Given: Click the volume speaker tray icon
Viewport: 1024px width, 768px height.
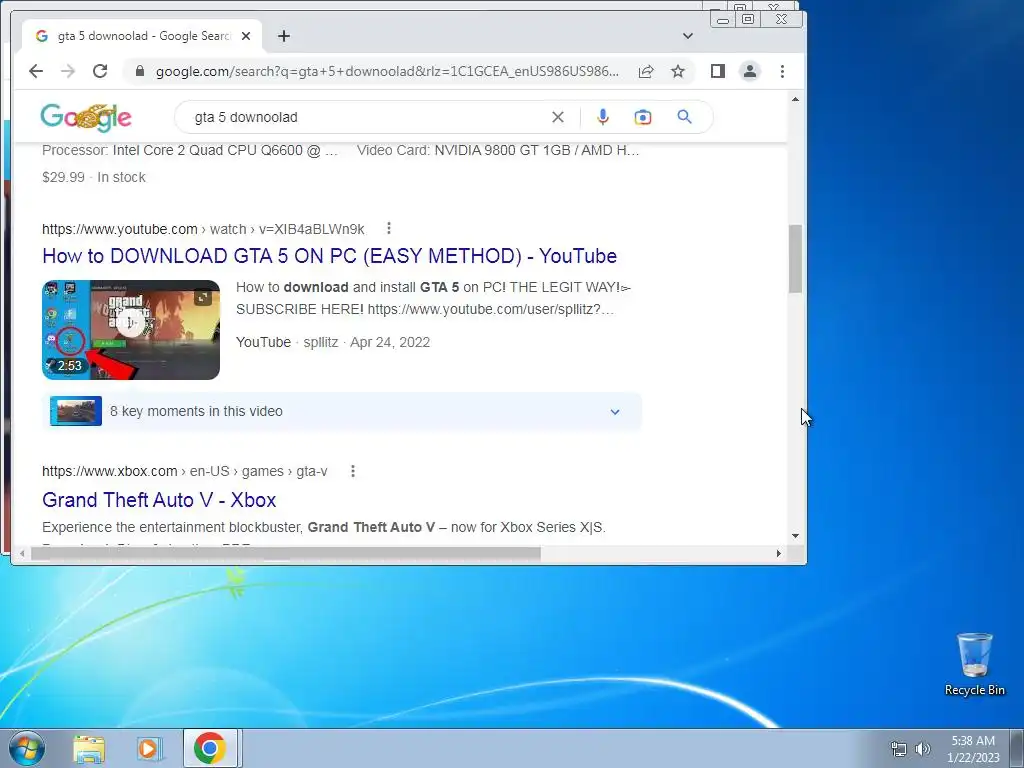Looking at the screenshot, I should tap(923, 748).
